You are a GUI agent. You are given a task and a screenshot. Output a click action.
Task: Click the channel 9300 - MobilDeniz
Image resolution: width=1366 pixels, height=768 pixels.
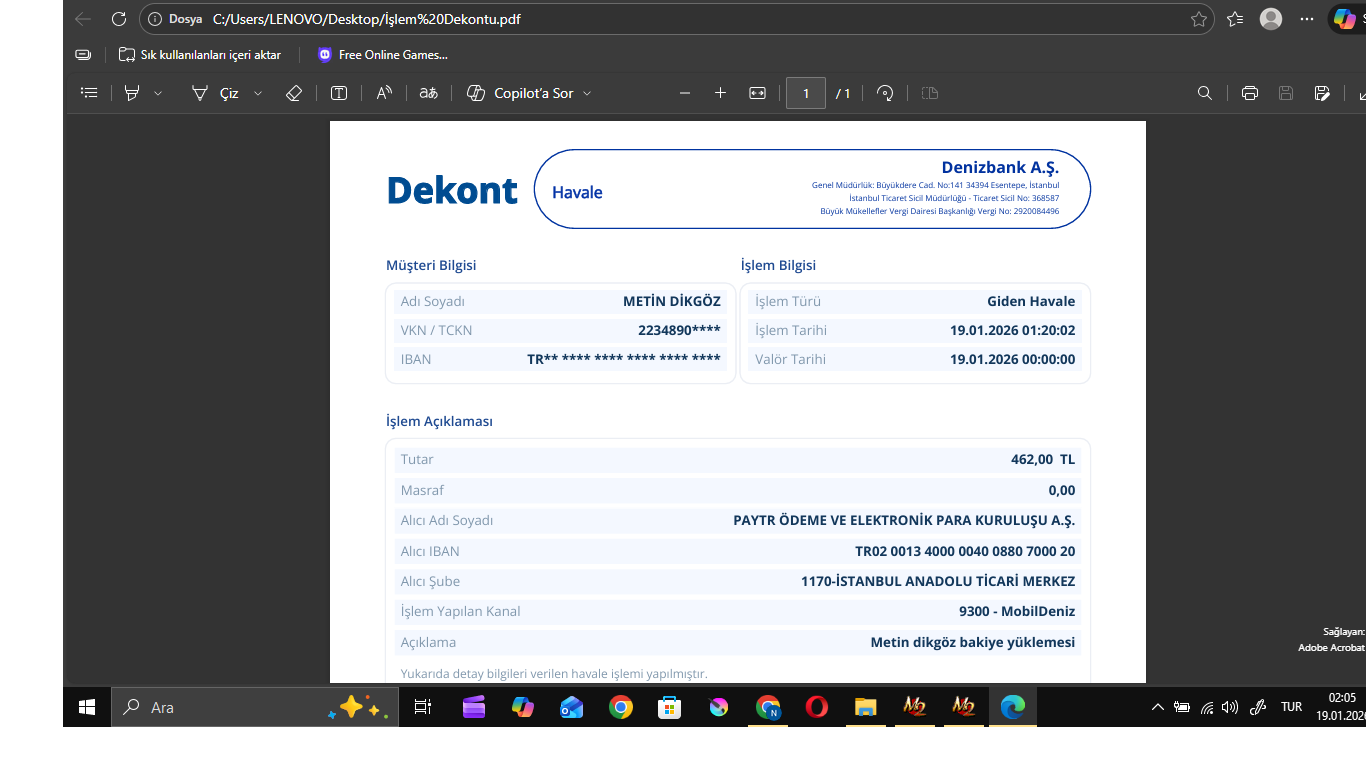click(1017, 611)
